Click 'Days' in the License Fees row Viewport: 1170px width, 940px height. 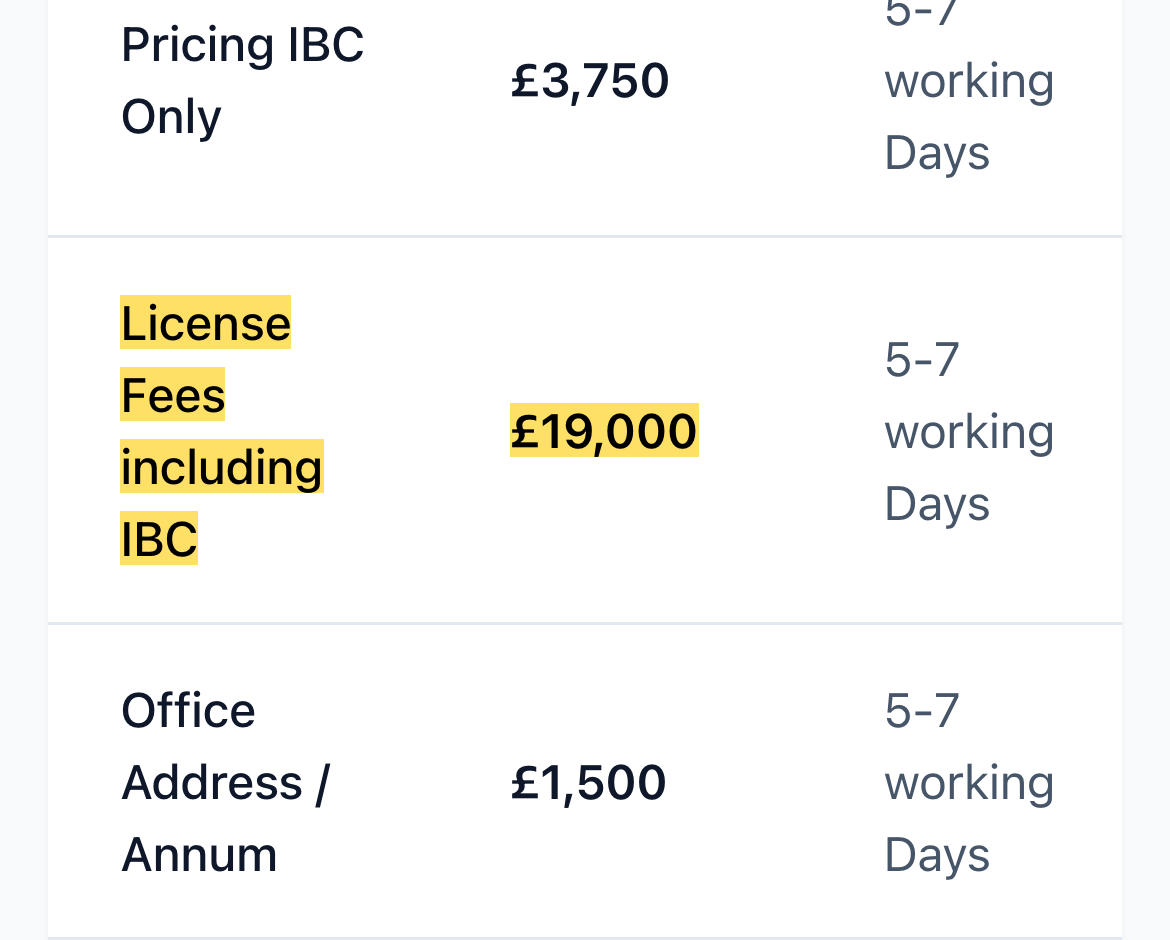click(936, 504)
